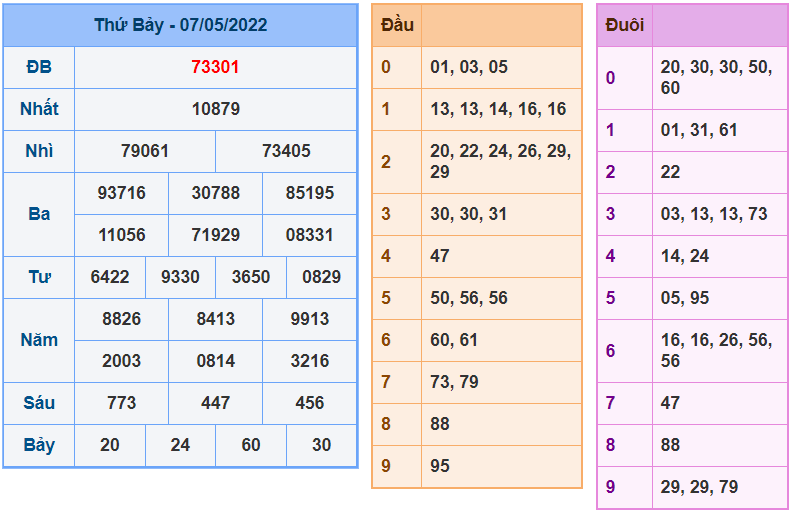Click the 'Bảy' row label
This screenshot has height=513, width=791.
point(39,444)
